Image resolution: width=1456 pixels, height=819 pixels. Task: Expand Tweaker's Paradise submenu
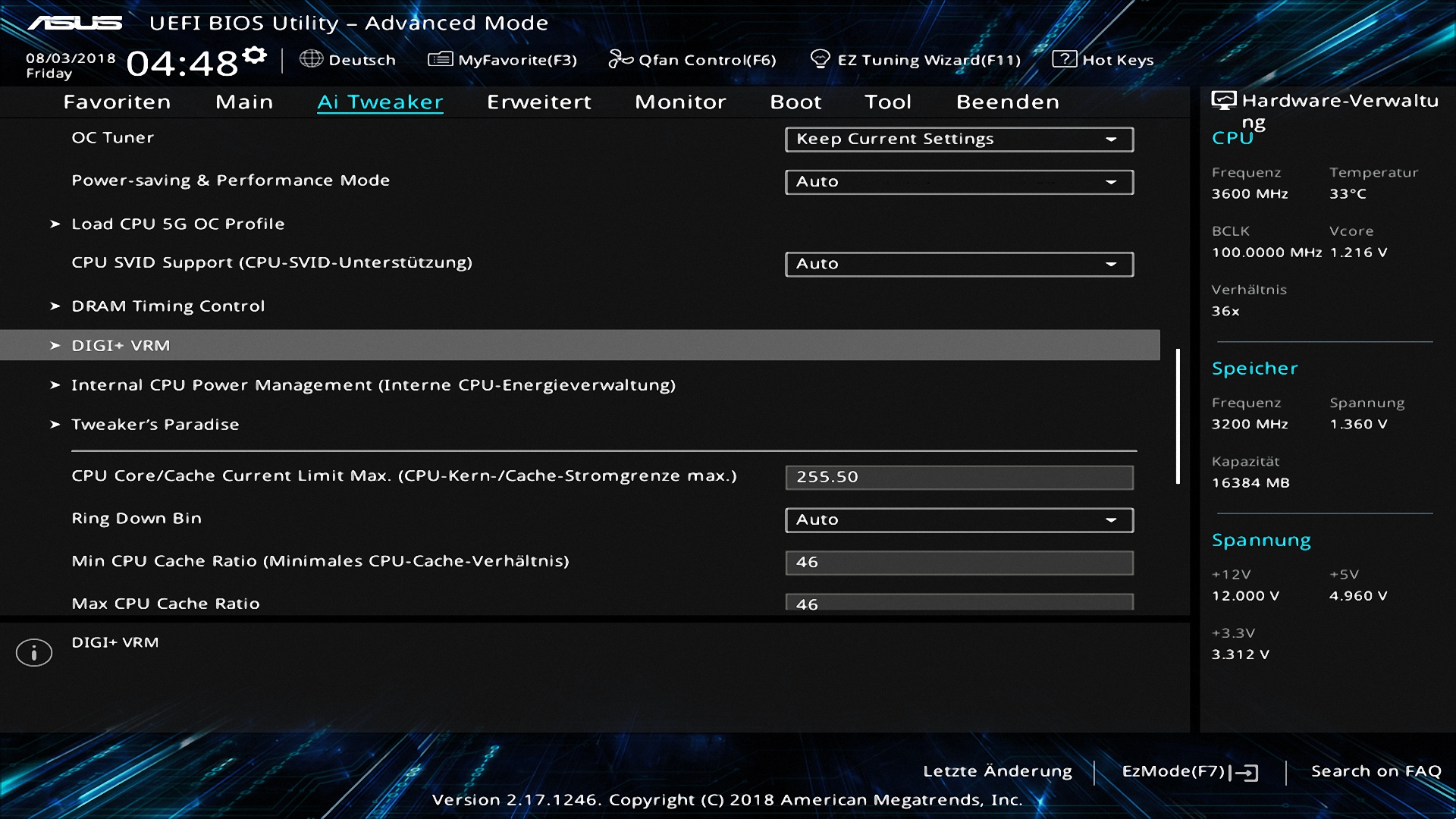(155, 425)
